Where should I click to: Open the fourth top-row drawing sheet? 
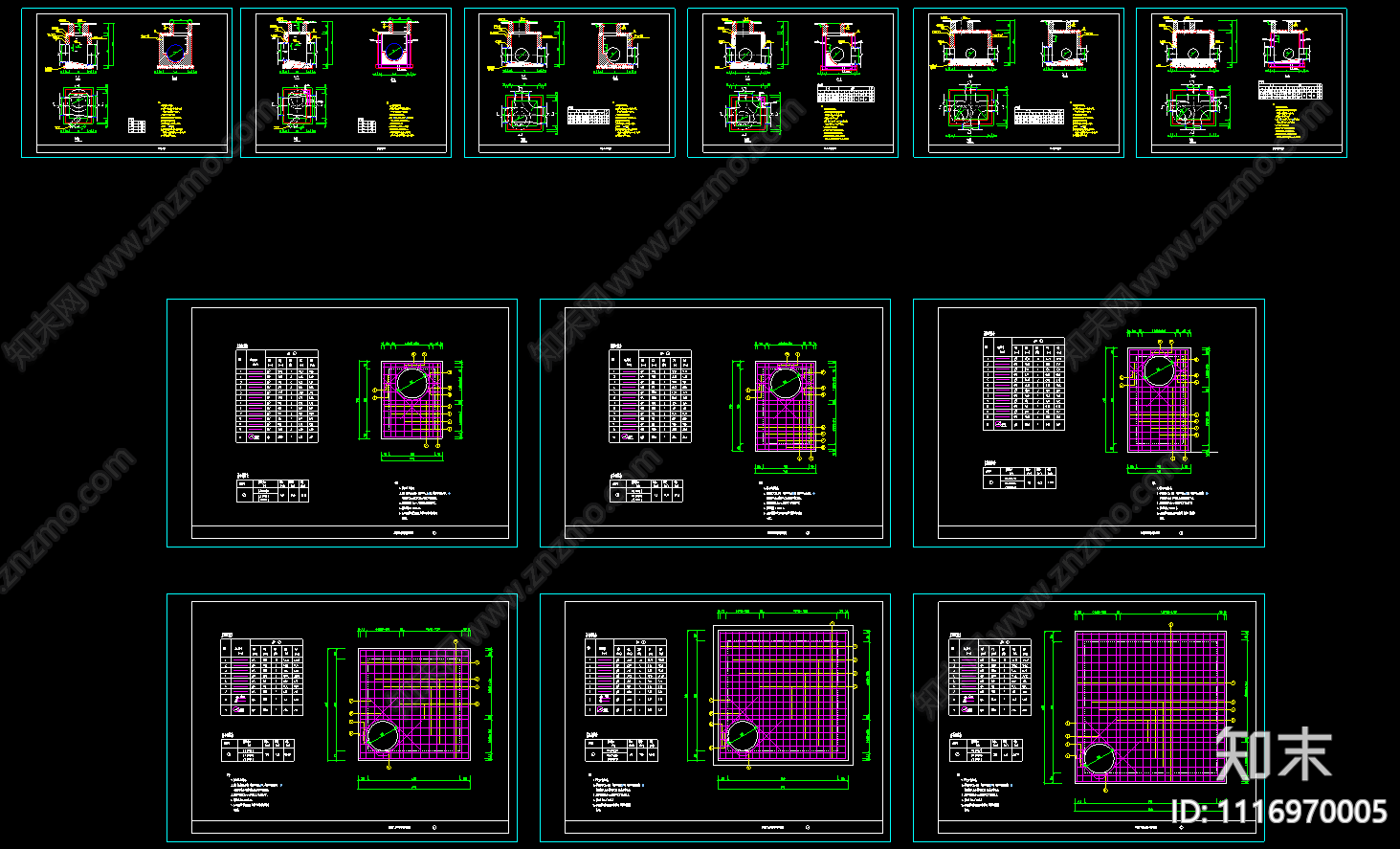(792, 82)
